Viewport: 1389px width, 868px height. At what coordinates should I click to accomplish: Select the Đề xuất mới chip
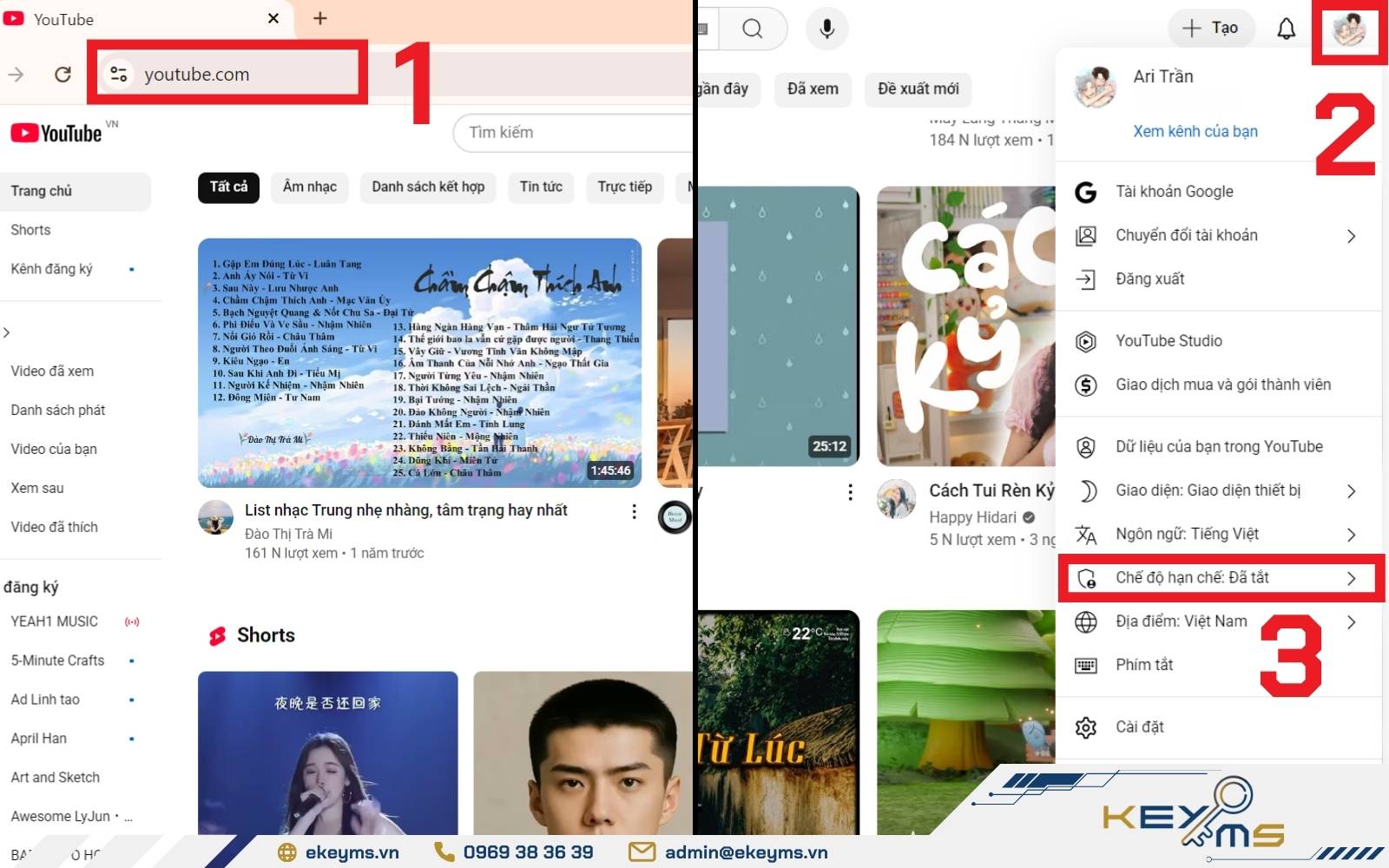pyautogui.click(x=918, y=89)
